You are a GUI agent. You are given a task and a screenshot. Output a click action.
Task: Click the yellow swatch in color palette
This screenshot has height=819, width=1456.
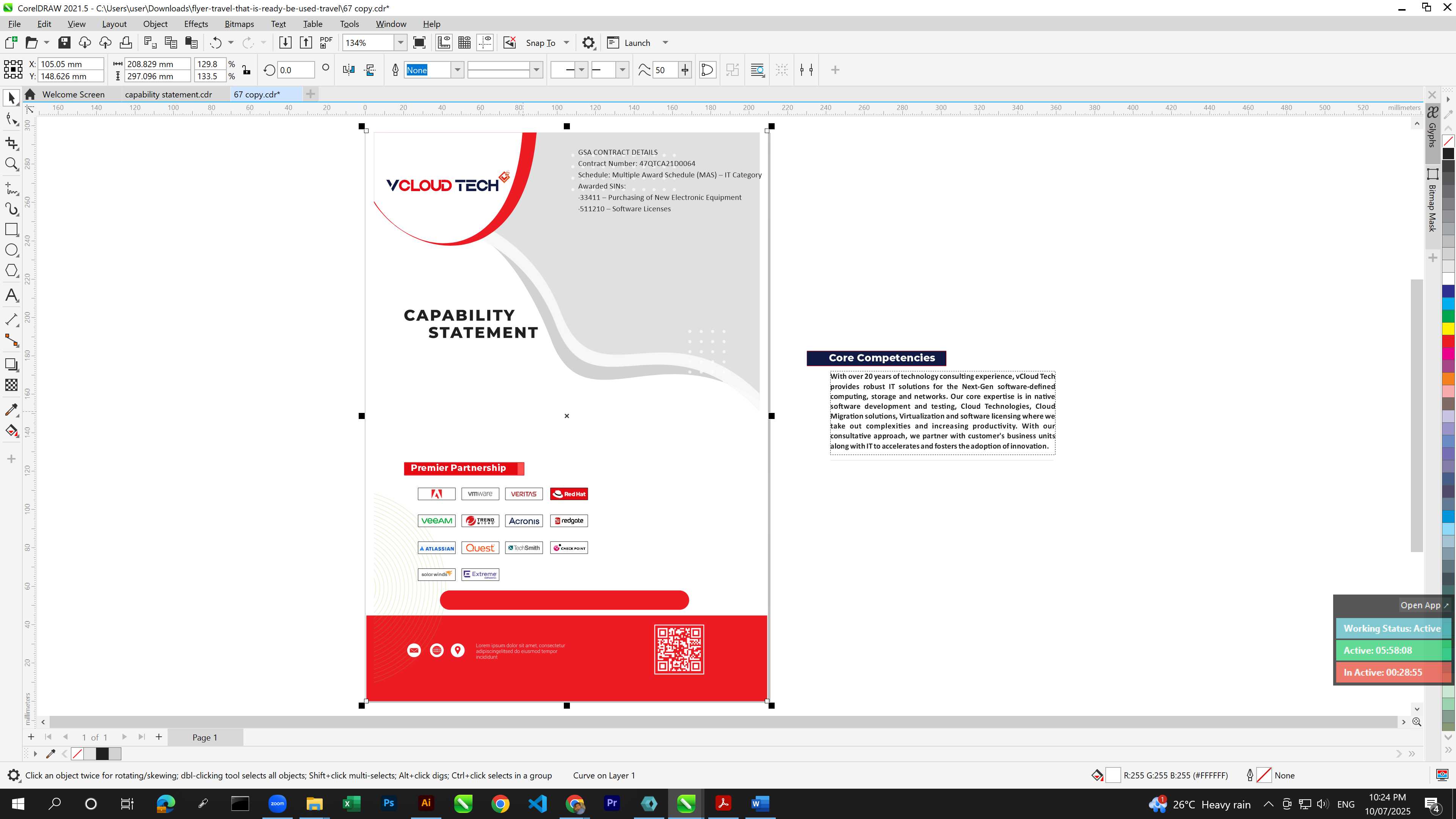[1449, 328]
